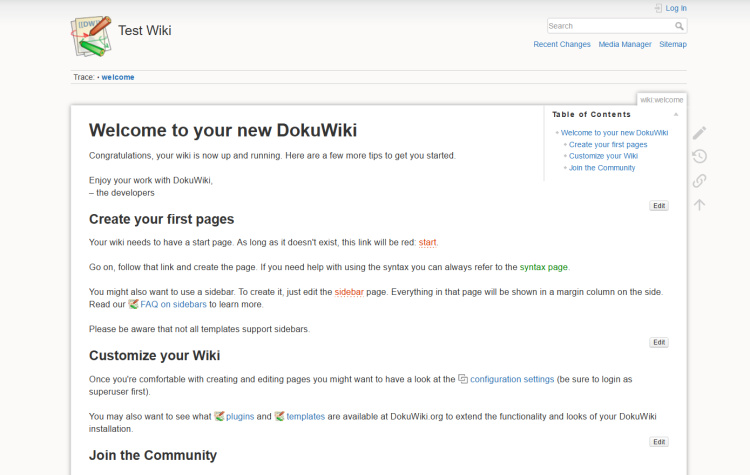Image resolution: width=750 pixels, height=475 pixels.
Task: Click the Log In link
Action: [x=675, y=8]
